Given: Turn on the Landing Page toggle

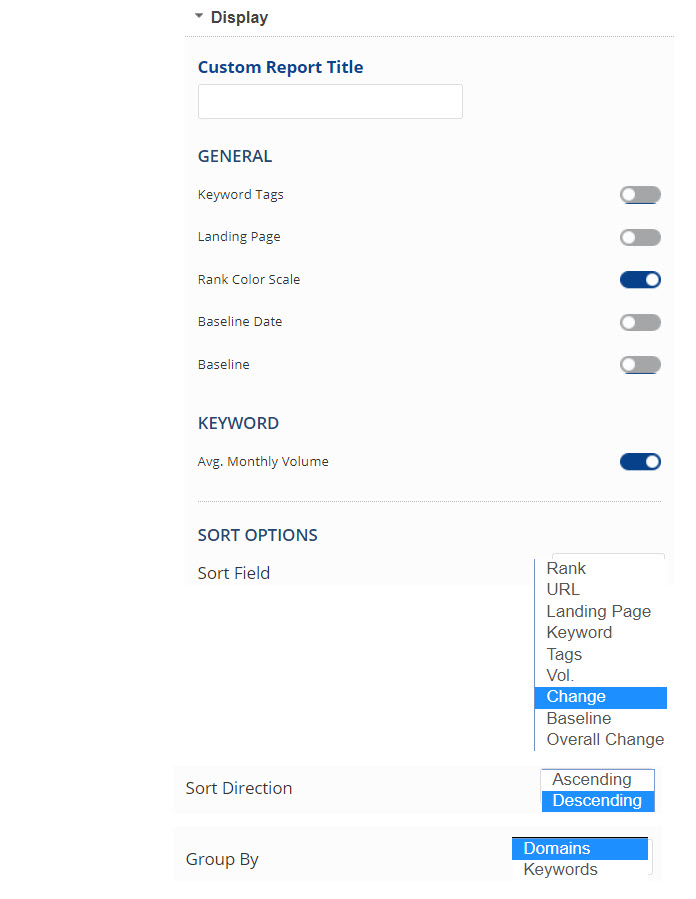Looking at the screenshot, I should point(640,237).
